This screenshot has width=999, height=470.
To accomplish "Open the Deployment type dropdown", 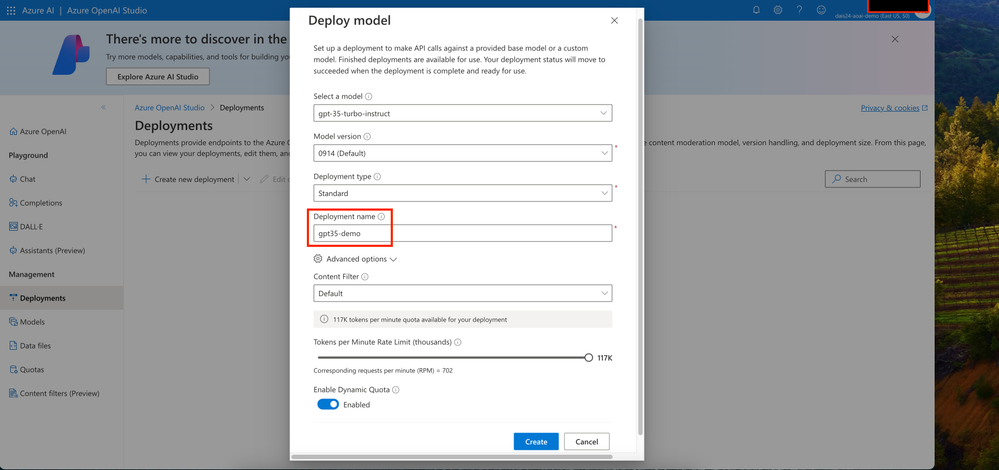I will coord(463,193).
